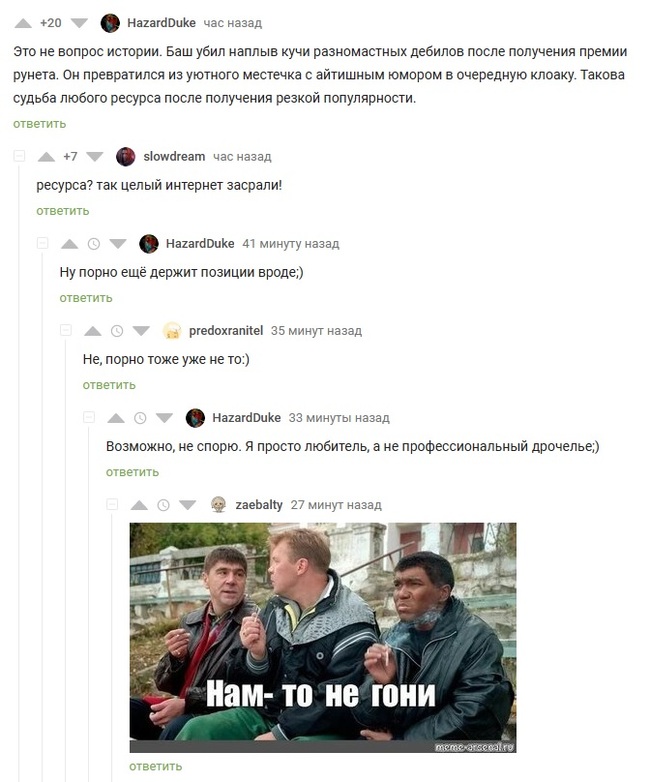The width and height of the screenshot is (650, 782).
Task: Collapse HazardDuke's 33 minutes ago reply
Action: 89,417
